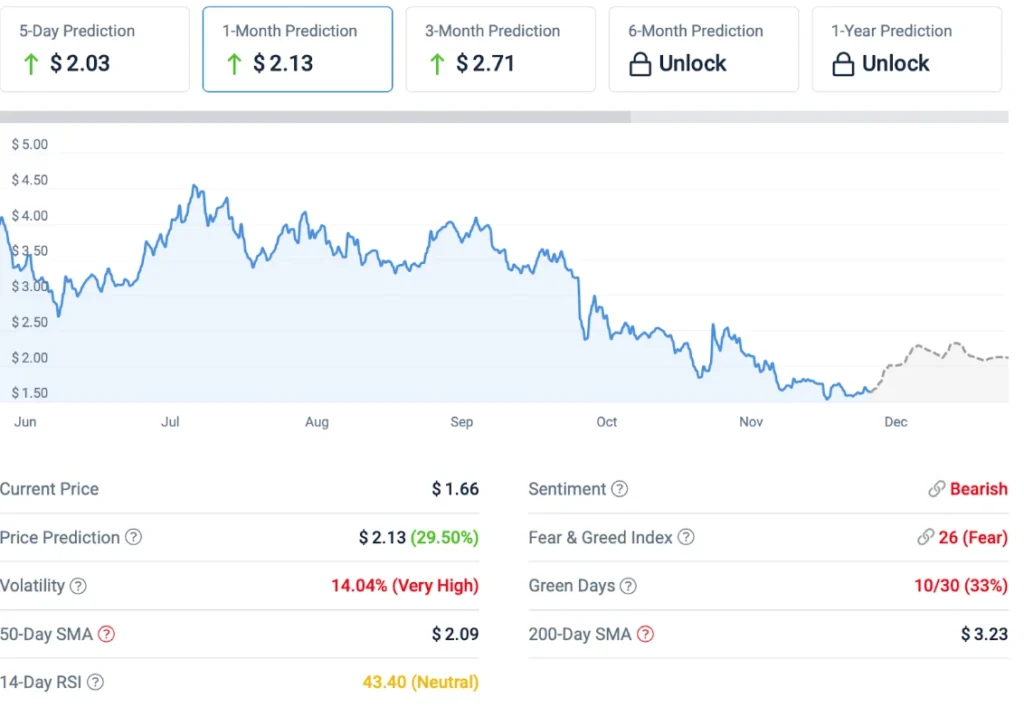
Task: Click help icon next to Sentiment
Action: point(620,489)
